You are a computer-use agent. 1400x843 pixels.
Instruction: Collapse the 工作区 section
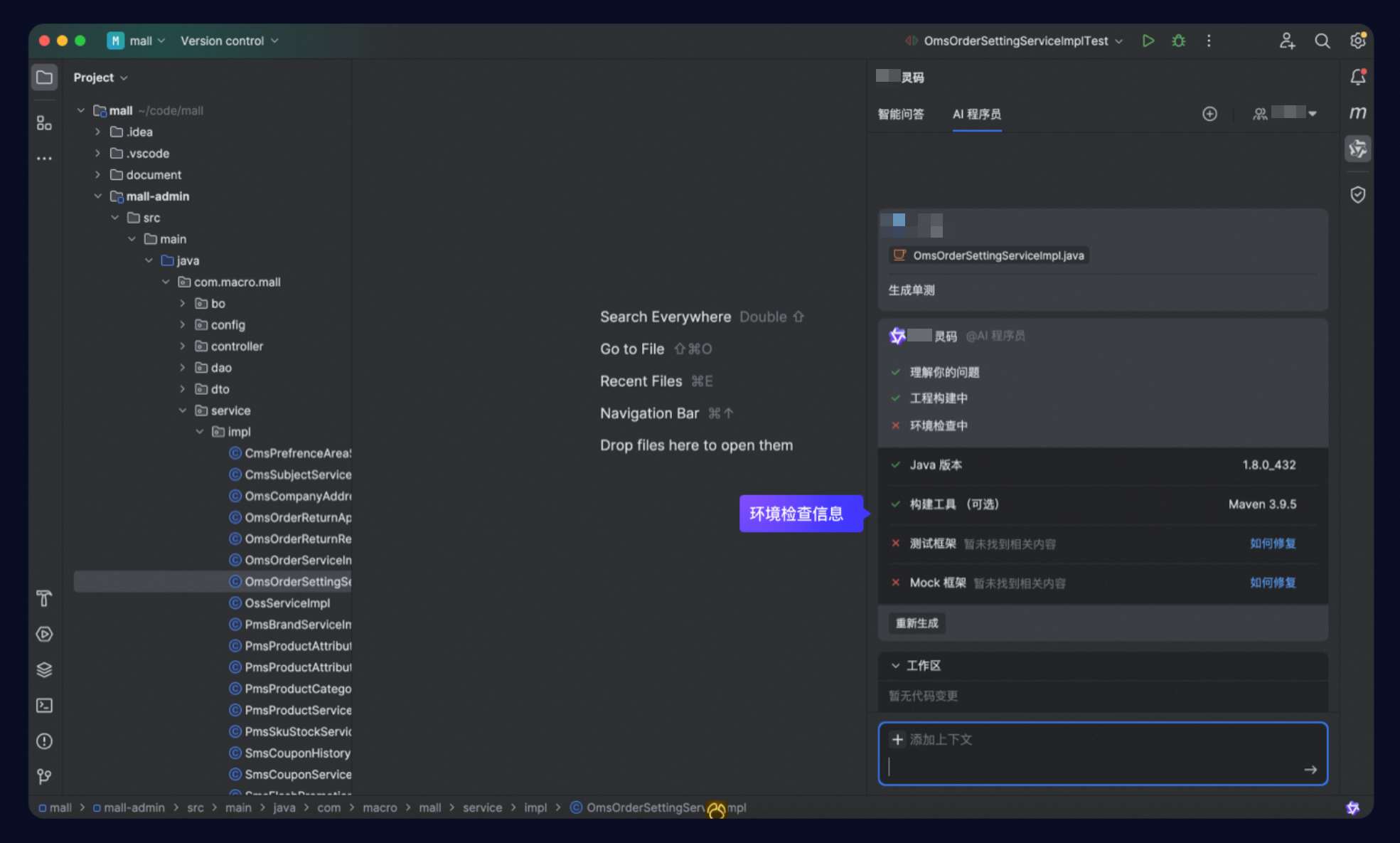tap(895, 665)
